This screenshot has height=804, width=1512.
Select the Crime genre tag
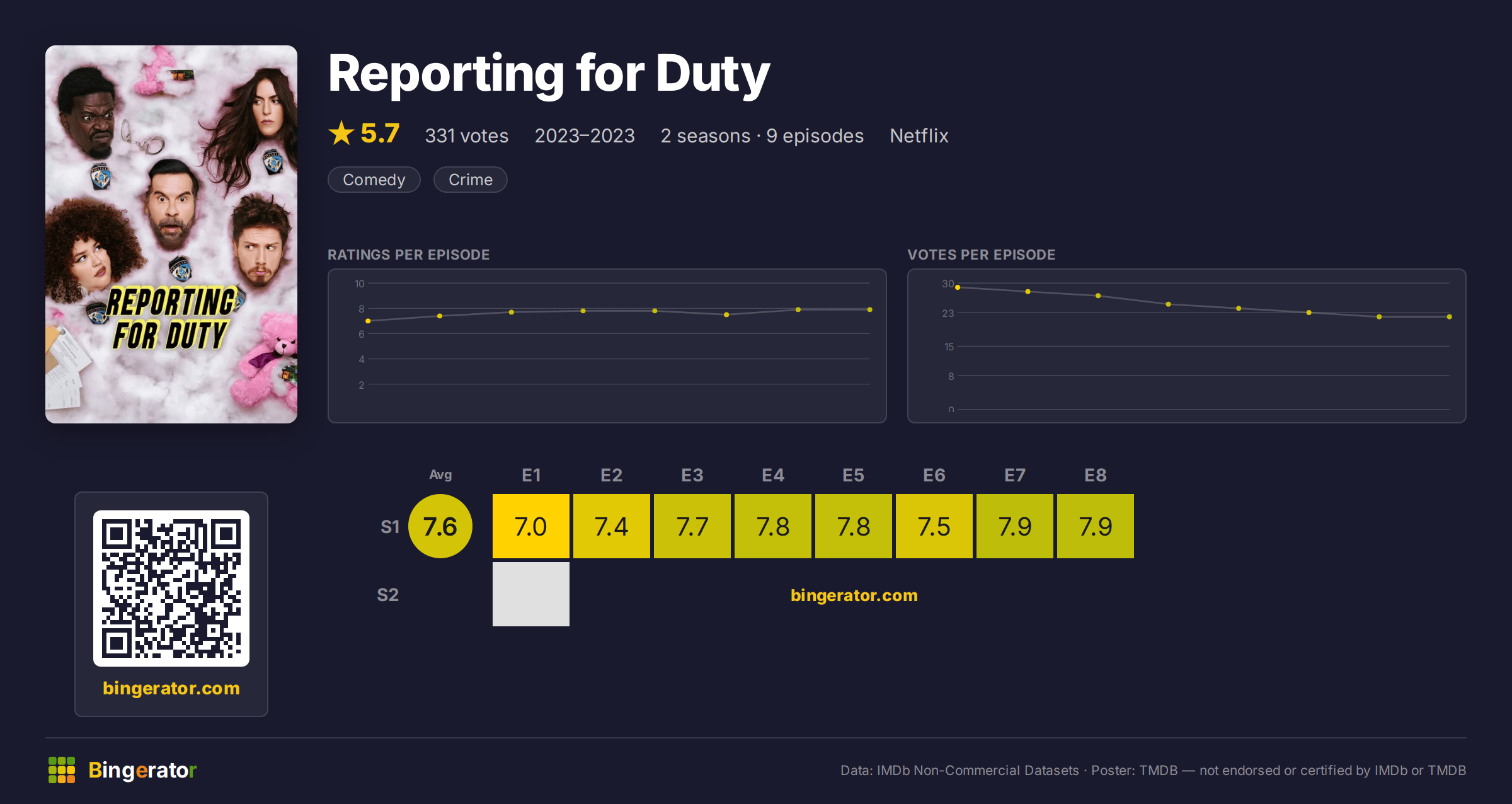(x=471, y=180)
